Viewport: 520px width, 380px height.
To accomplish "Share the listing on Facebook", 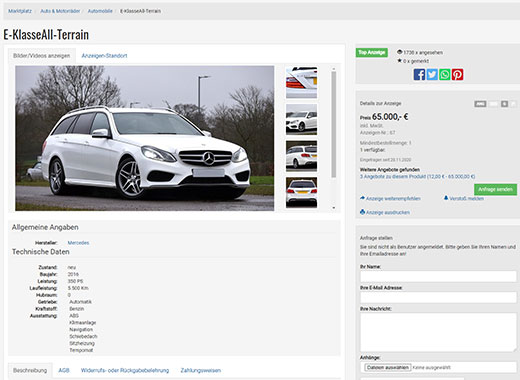I will pyautogui.click(x=419, y=74).
